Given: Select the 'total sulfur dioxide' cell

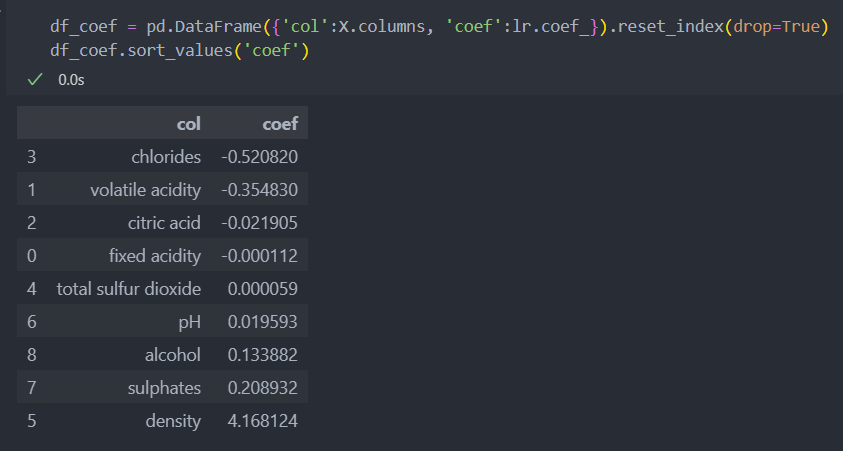Looking at the screenshot, I should (129, 289).
